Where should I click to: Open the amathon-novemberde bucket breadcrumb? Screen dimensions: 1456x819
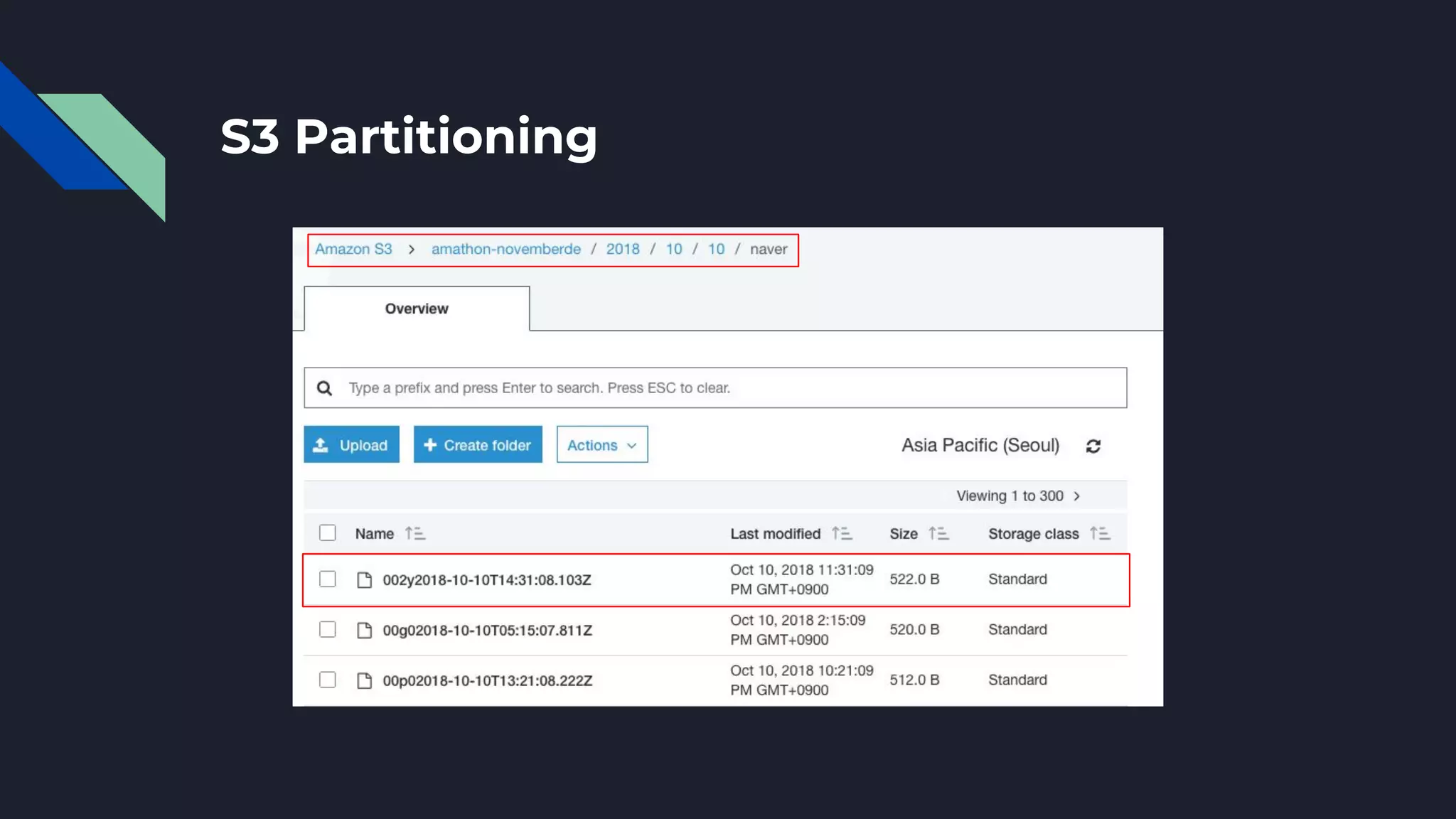[505, 250]
